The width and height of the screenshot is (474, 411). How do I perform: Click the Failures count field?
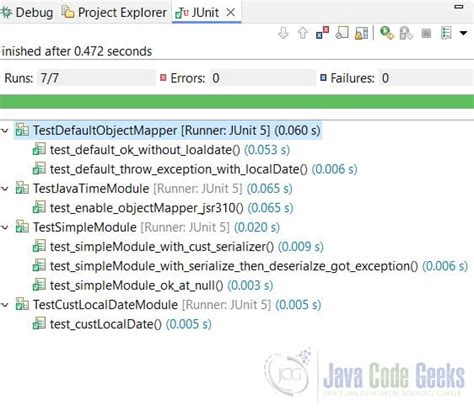426,78
